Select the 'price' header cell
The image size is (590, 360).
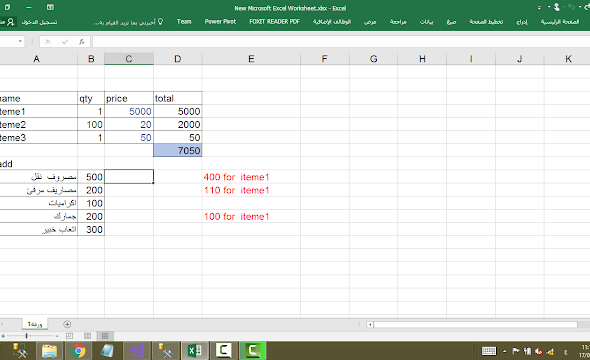(129, 99)
